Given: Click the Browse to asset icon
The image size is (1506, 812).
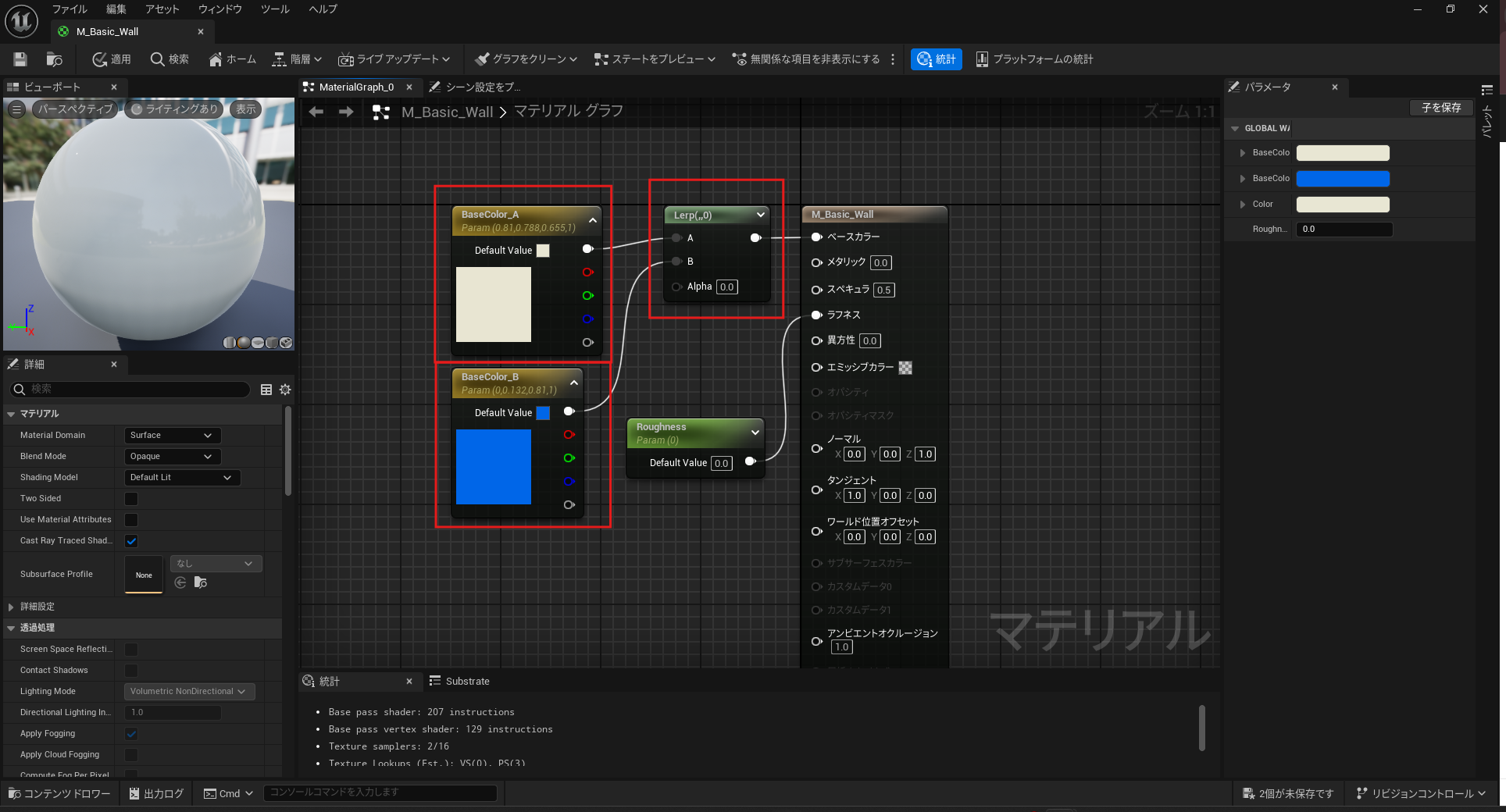Looking at the screenshot, I should click(54, 59).
